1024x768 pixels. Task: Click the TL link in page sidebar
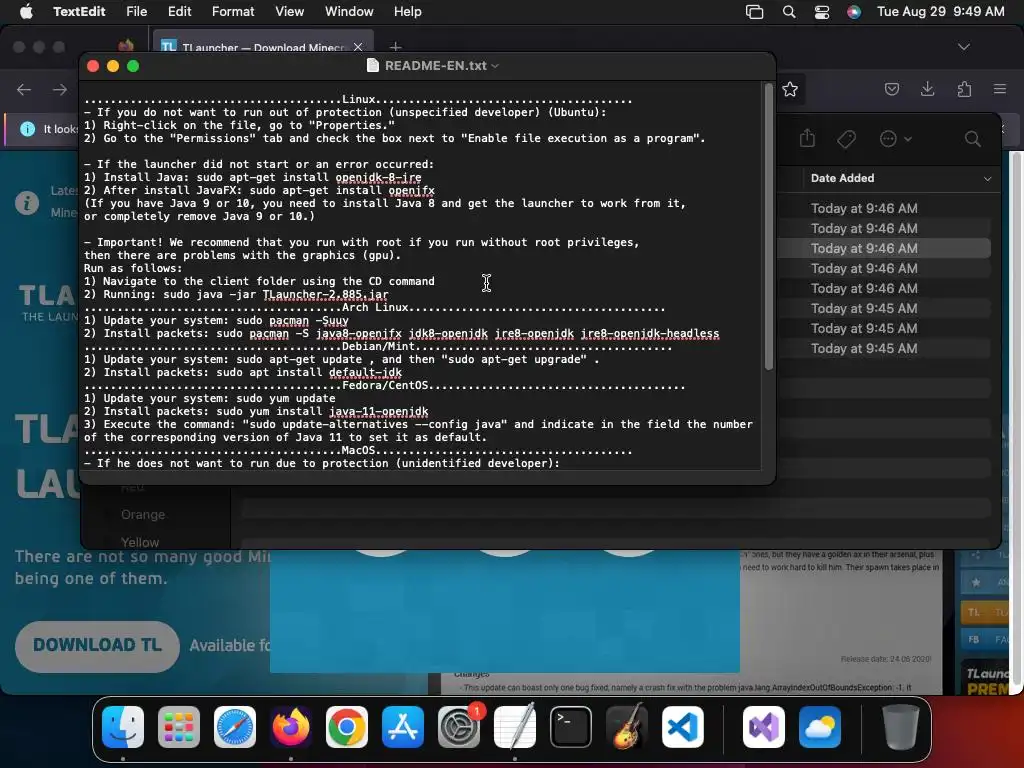point(985,612)
